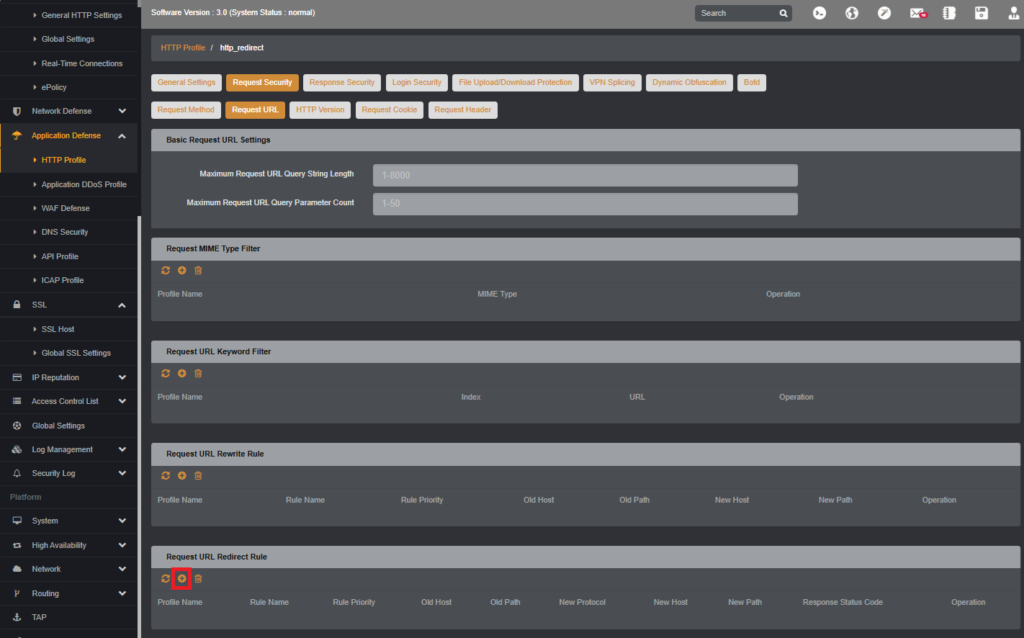1024x638 pixels.
Task: Expand the IP Reputation menu
Action: 122,377
